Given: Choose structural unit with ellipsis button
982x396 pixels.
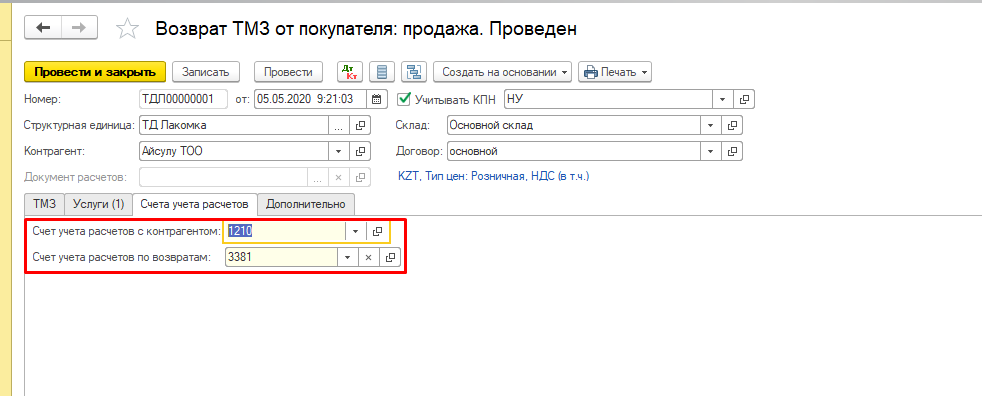Looking at the screenshot, I should [339, 125].
